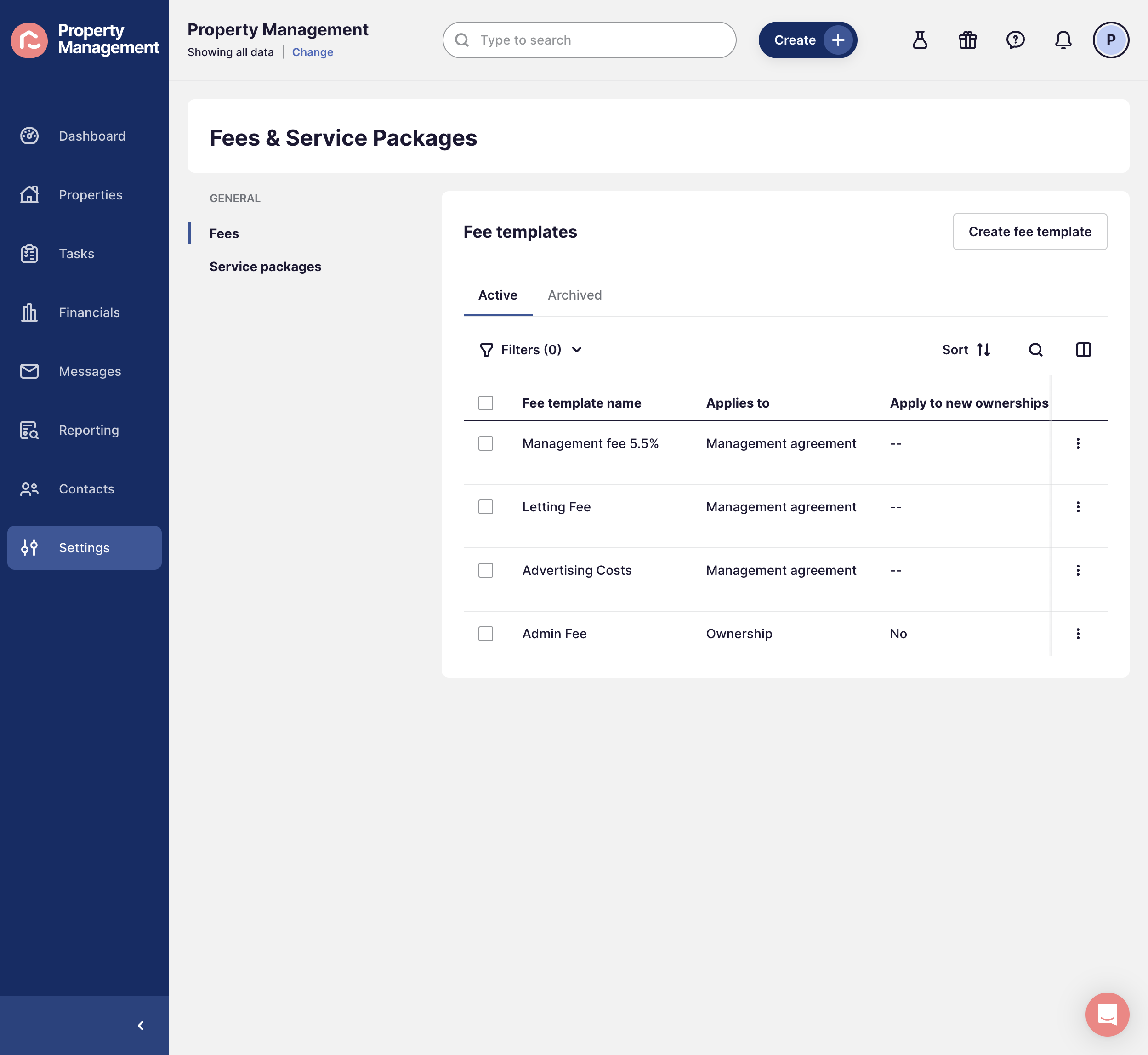Open the Properties house icon
The height and width of the screenshot is (1055, 1148).
coord(29,195)
